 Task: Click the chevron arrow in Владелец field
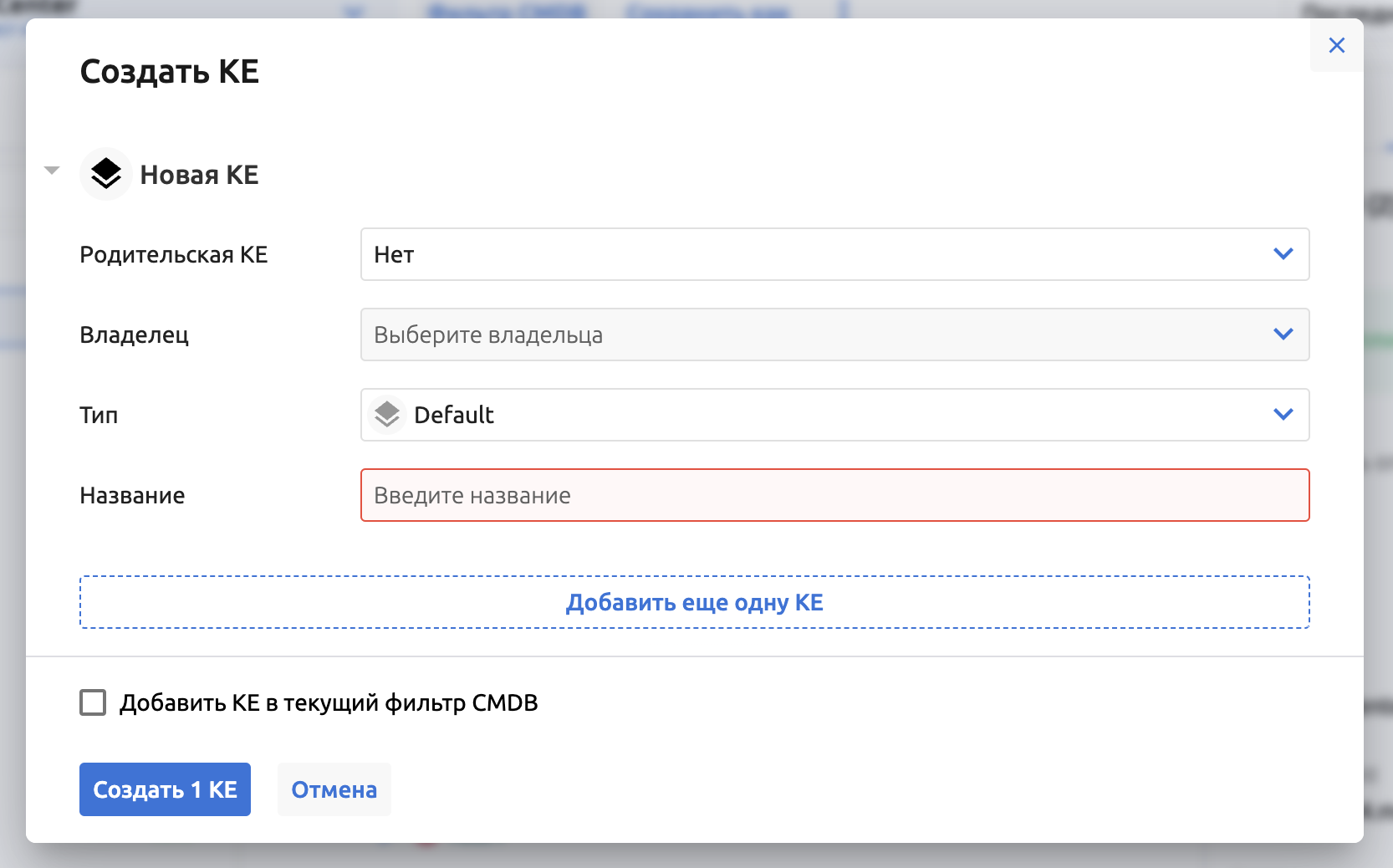(1283, 334)
